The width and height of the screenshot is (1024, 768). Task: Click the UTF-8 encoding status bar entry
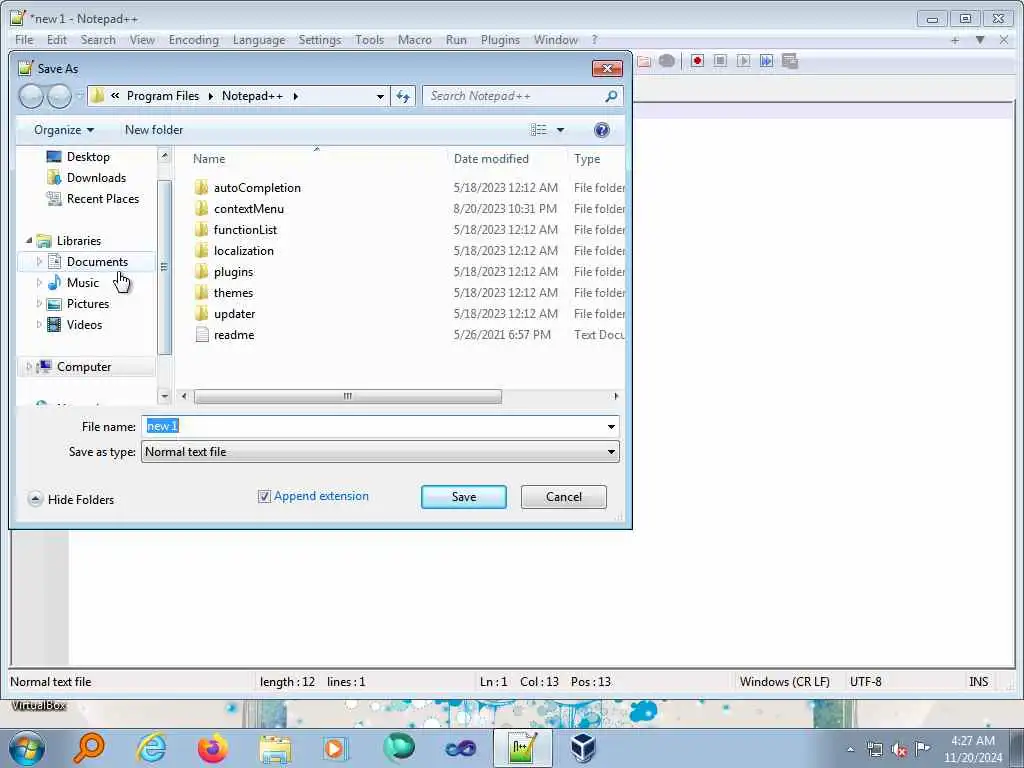[866, 682]
